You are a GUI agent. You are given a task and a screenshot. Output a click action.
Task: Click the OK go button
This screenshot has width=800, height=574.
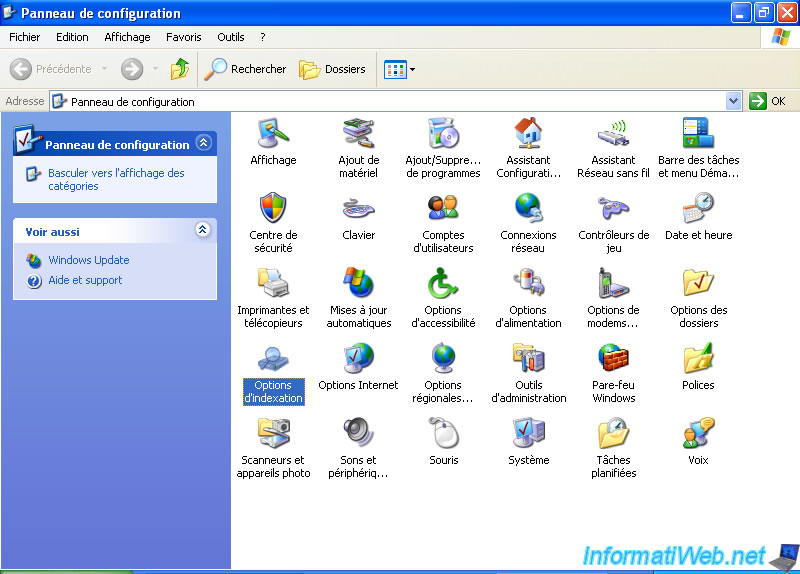(x=767, y=101)
